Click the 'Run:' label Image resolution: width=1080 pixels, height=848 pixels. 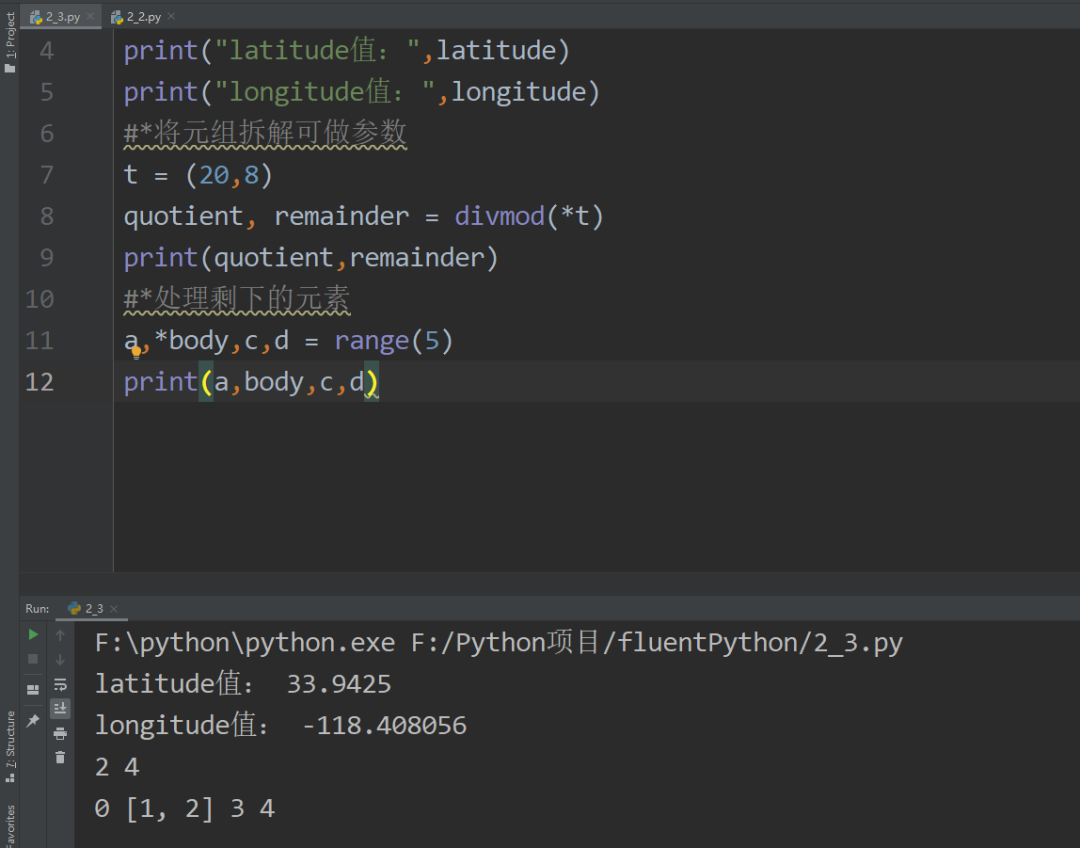(x=37, y=609)
